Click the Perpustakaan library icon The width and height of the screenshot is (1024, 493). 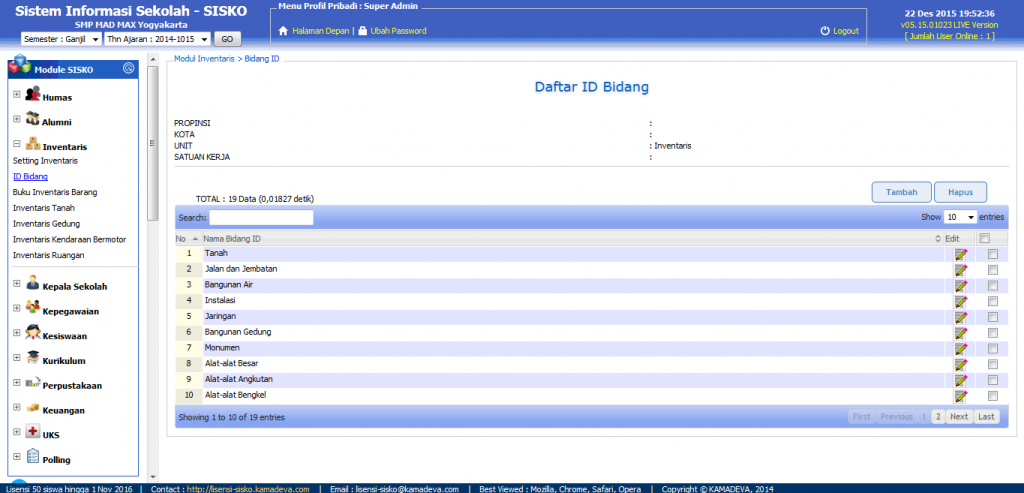(x=33, y=383)
